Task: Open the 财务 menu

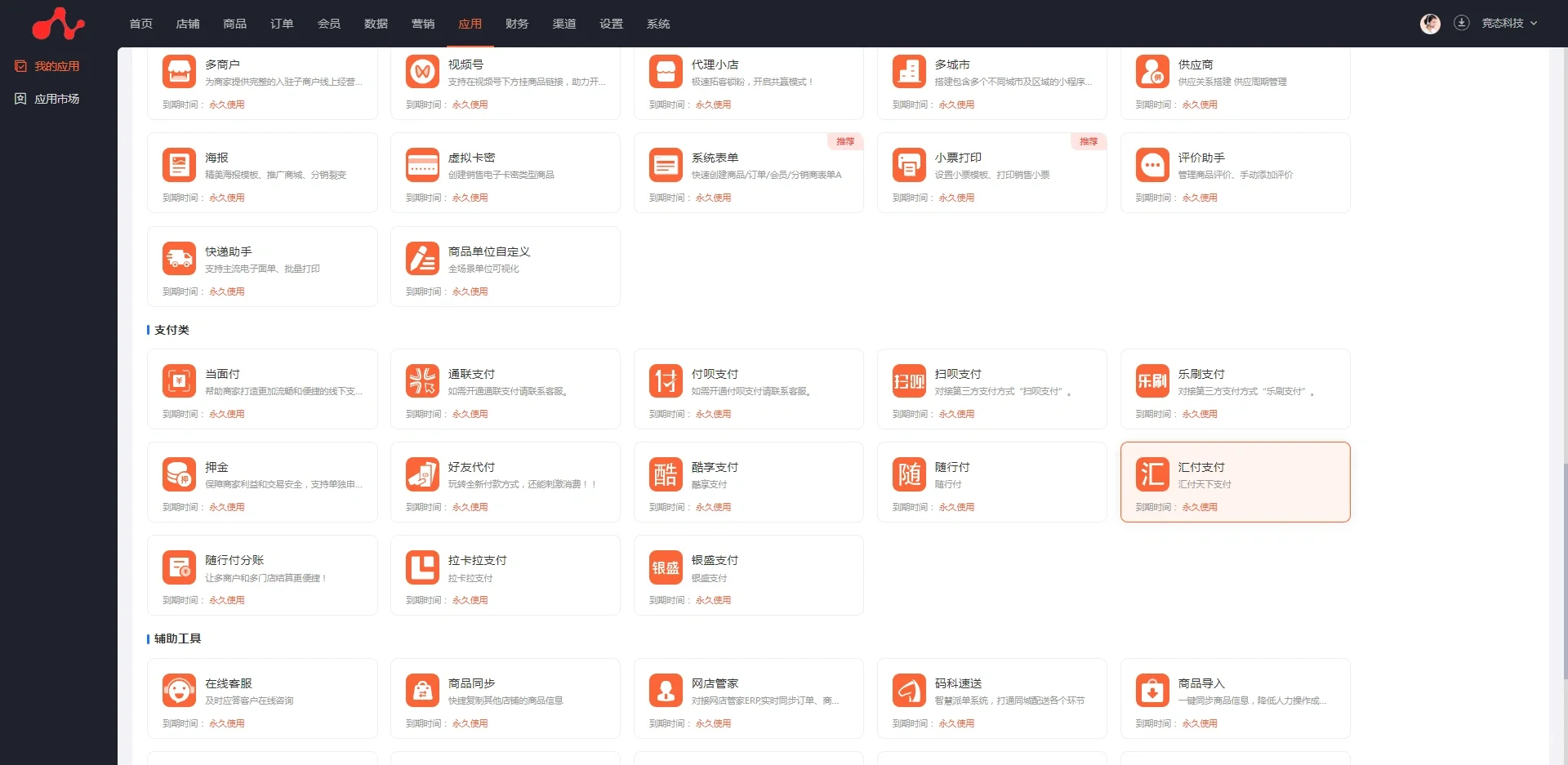Action: pyautogui.click(x=517, y=24)
